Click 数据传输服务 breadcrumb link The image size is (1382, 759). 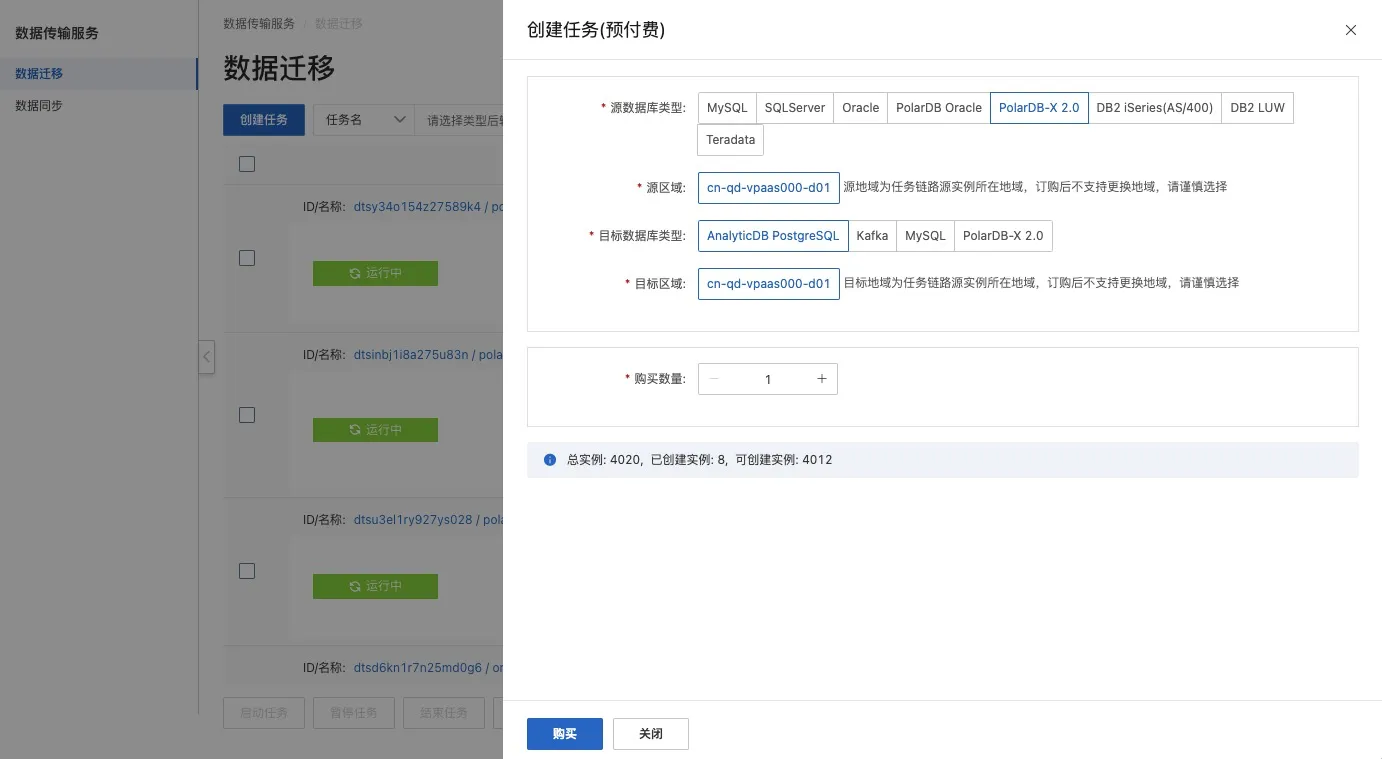pyautogui.click(x=259, y=23)
